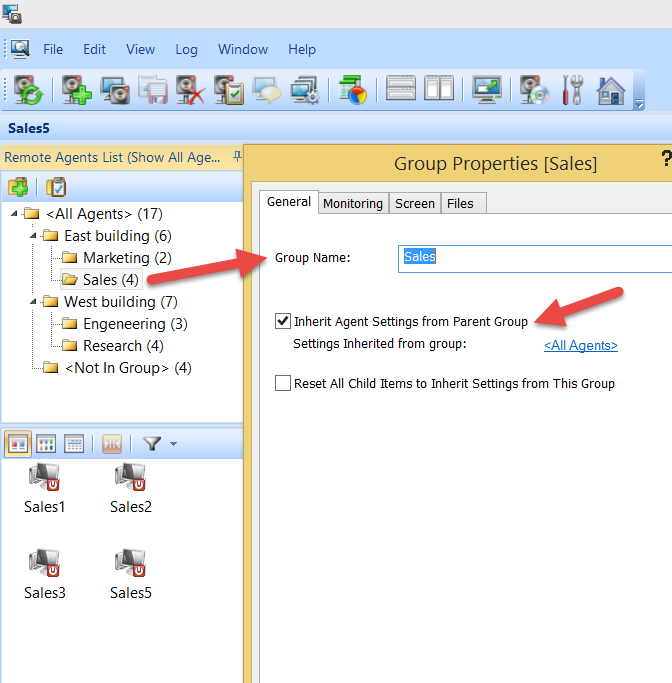Select the Sales3 agent thumbnail

pos(44,575)
